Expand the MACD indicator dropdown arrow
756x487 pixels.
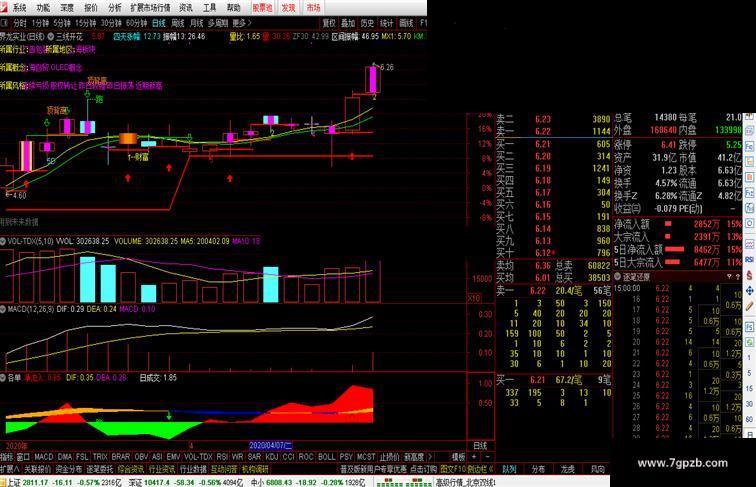3,309
